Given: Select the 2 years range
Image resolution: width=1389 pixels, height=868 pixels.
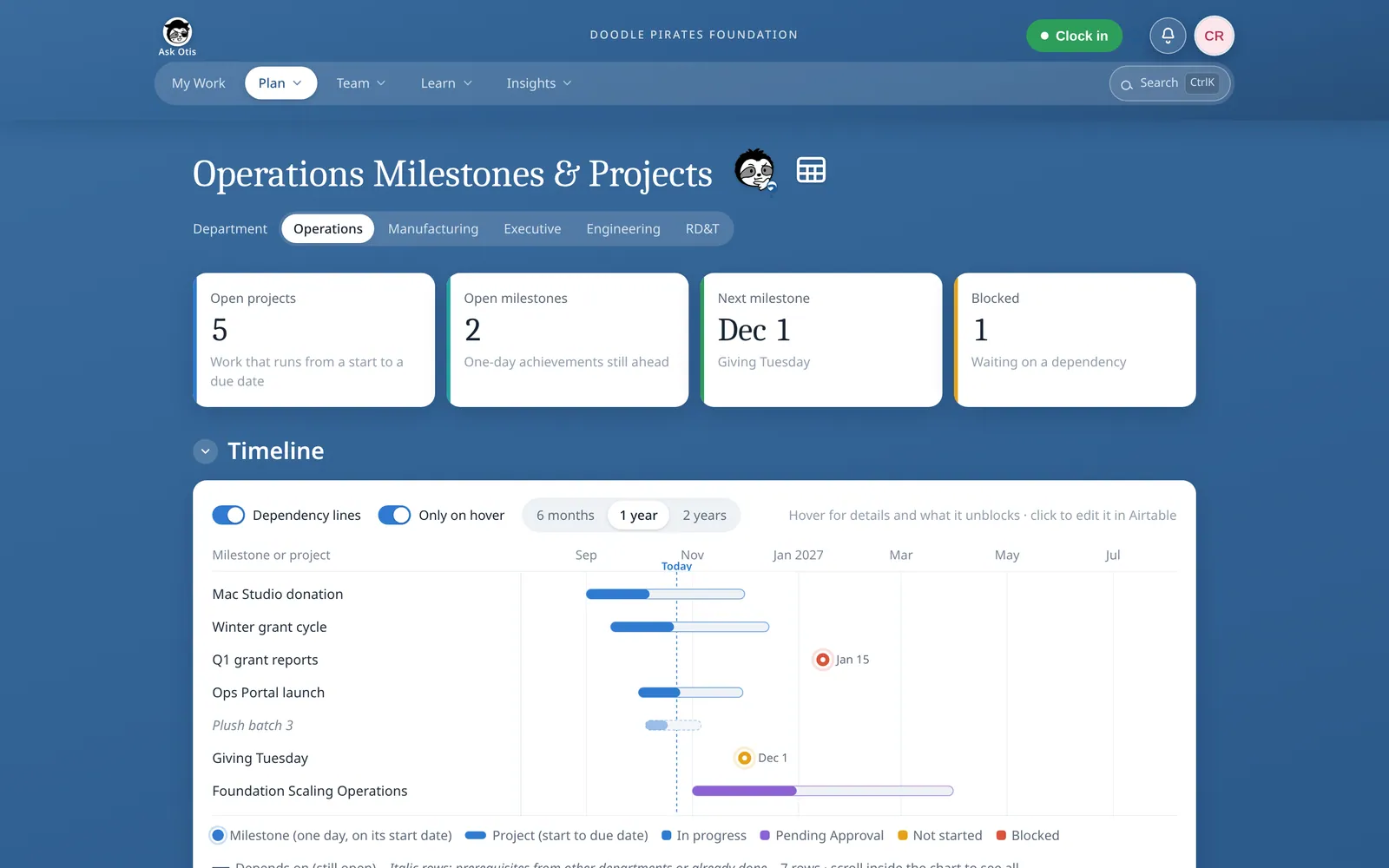Looking at the screenshot, I should coord(704,515).
